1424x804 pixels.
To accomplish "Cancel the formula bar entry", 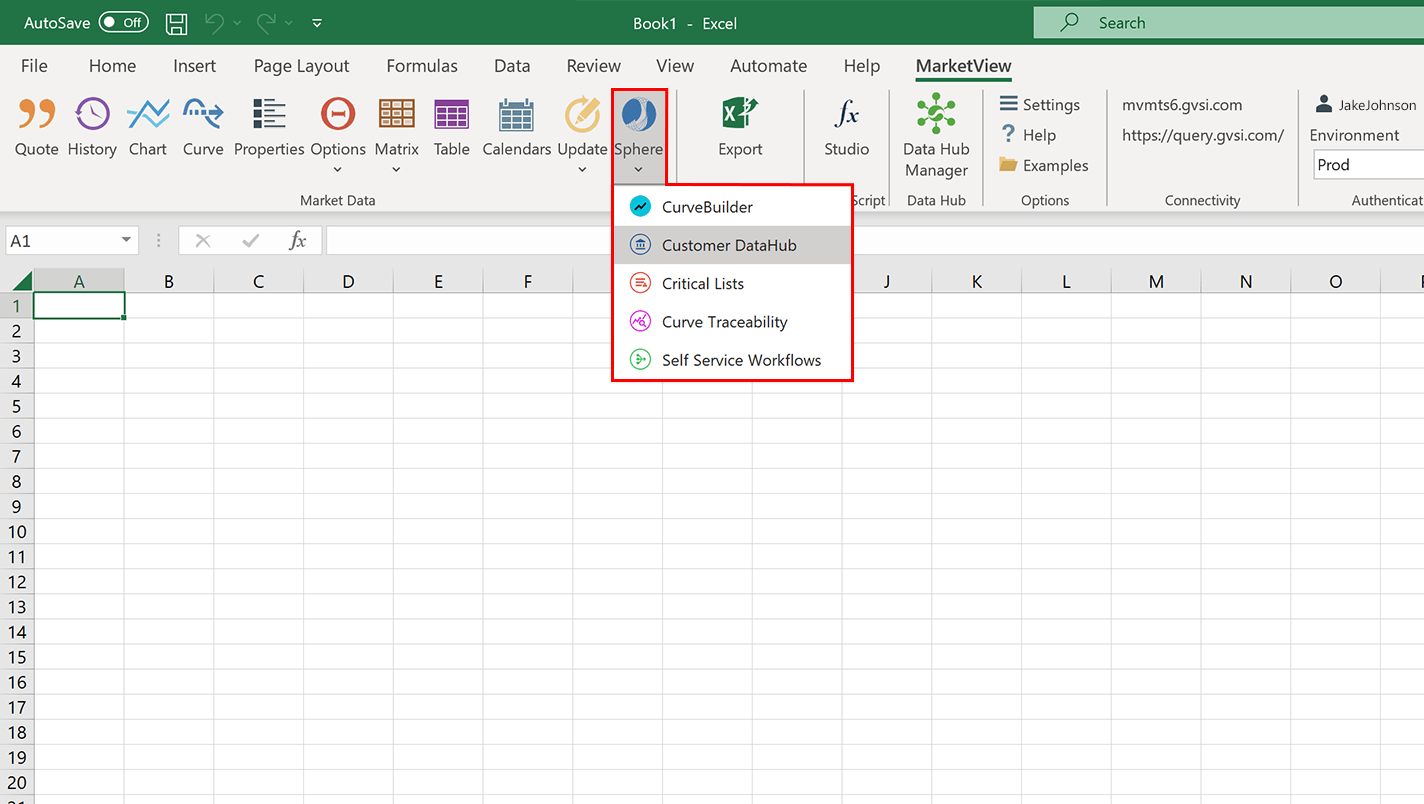I will point(203,240).
